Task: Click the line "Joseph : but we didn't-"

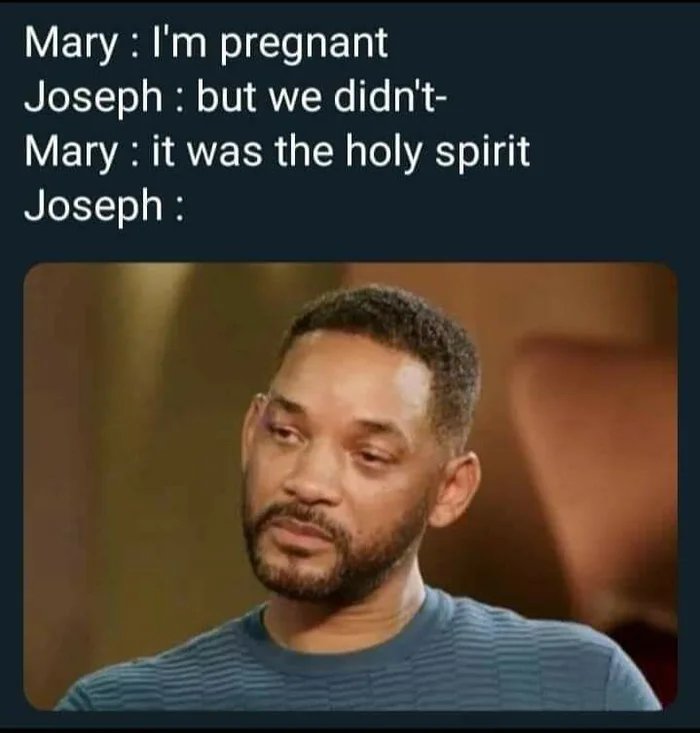Action: [235, 99]
